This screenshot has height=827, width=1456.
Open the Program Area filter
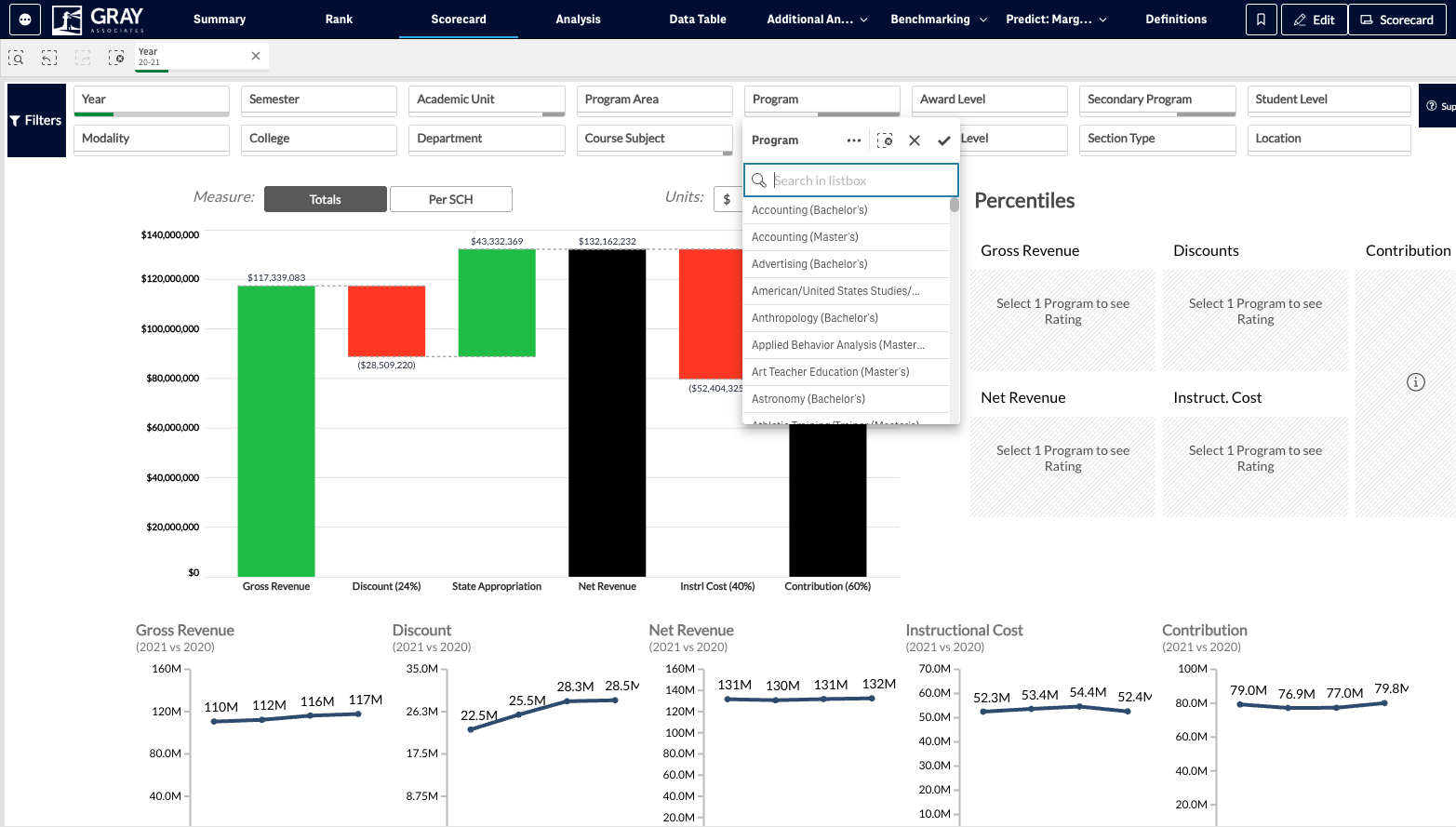click(x=655, y=100)
